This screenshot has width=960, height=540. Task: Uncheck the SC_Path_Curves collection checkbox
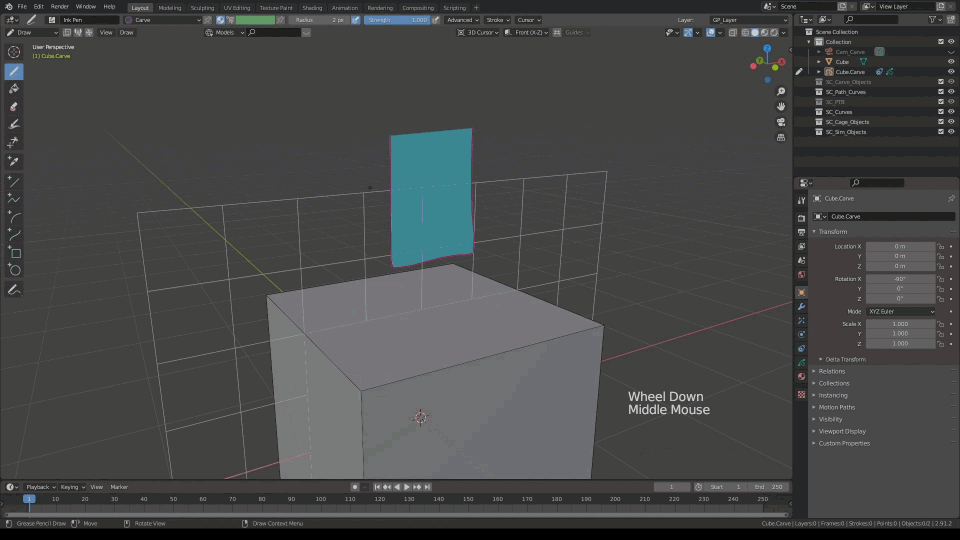941,92
